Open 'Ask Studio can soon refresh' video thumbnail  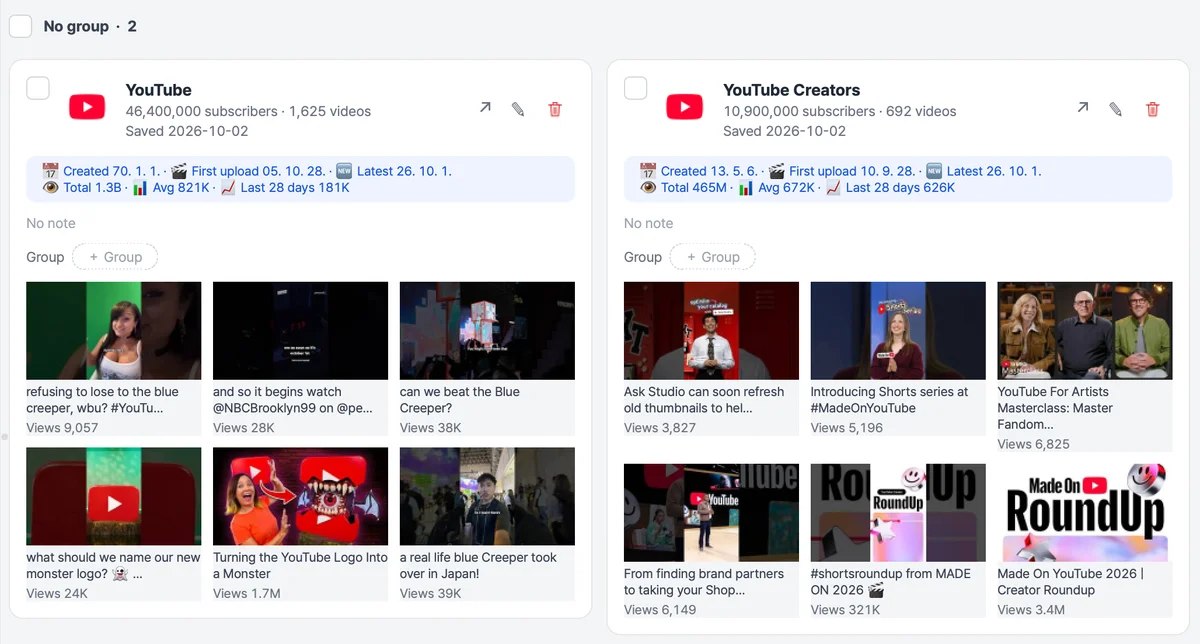click(x=712, y=330)
